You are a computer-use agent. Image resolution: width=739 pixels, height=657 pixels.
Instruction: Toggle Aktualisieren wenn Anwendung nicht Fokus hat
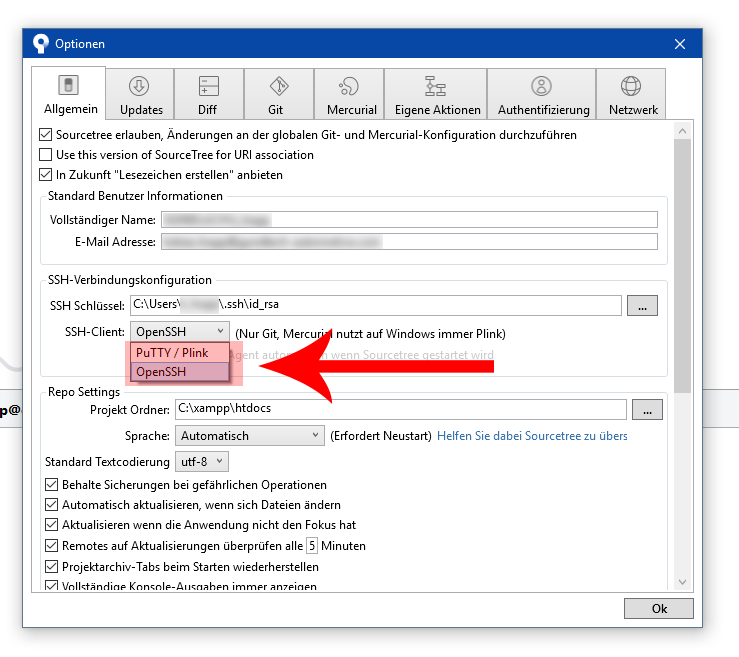coord(51,525)
